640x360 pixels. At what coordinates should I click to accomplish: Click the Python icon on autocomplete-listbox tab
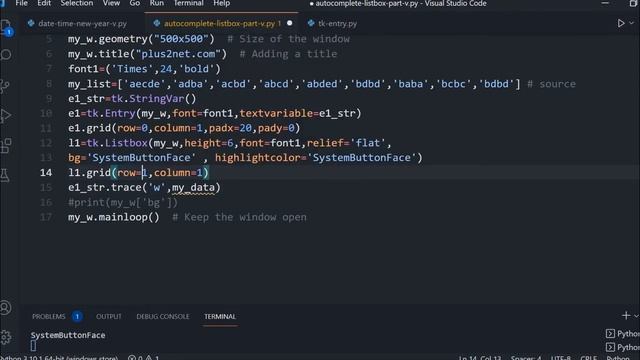click(157, 23)
